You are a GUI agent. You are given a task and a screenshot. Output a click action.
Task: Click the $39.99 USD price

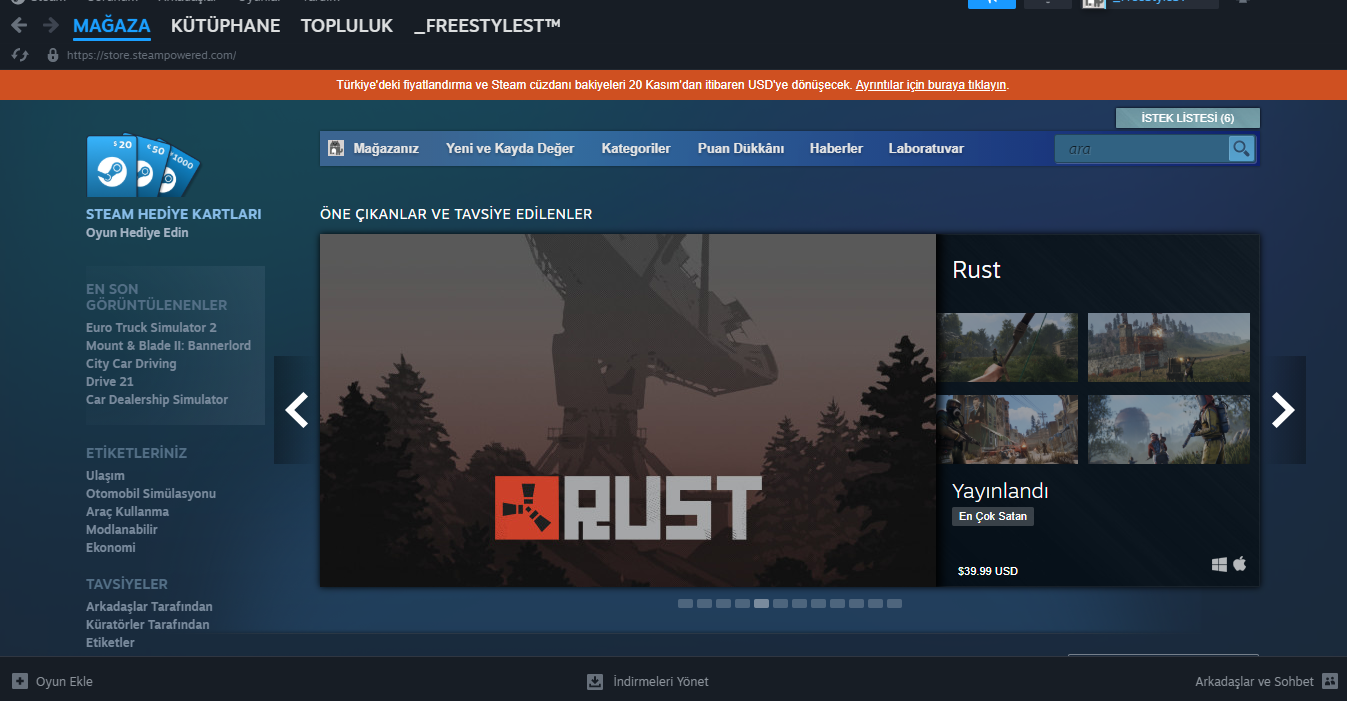[987, 572]
